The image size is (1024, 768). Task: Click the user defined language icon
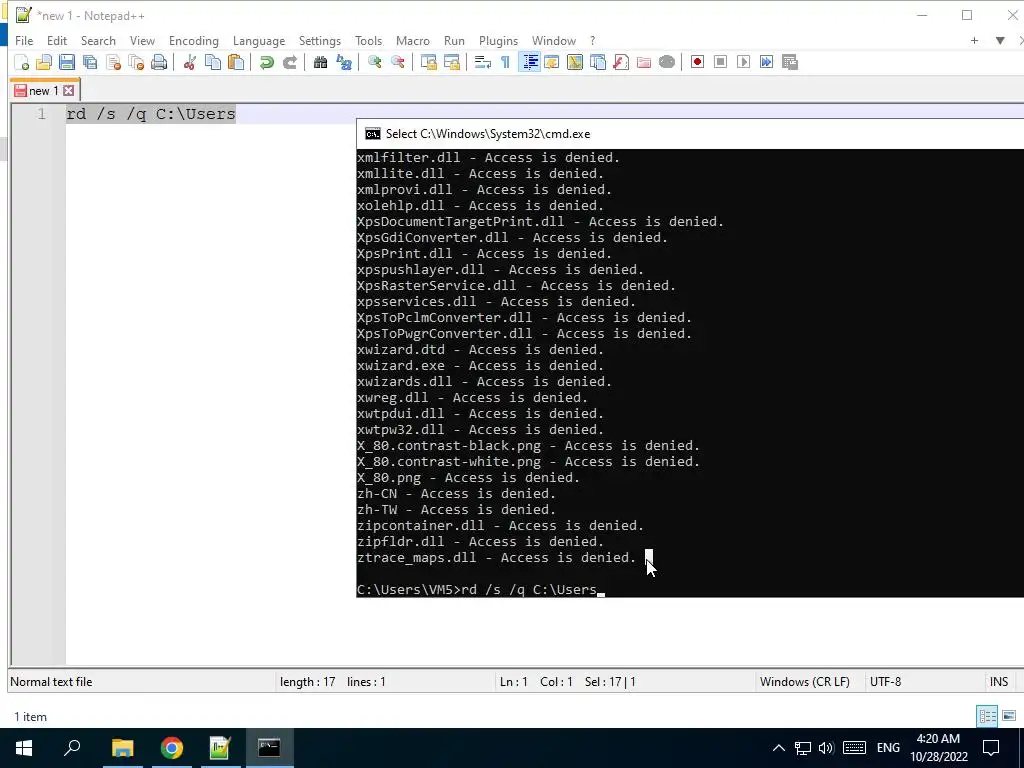[552, 62]
